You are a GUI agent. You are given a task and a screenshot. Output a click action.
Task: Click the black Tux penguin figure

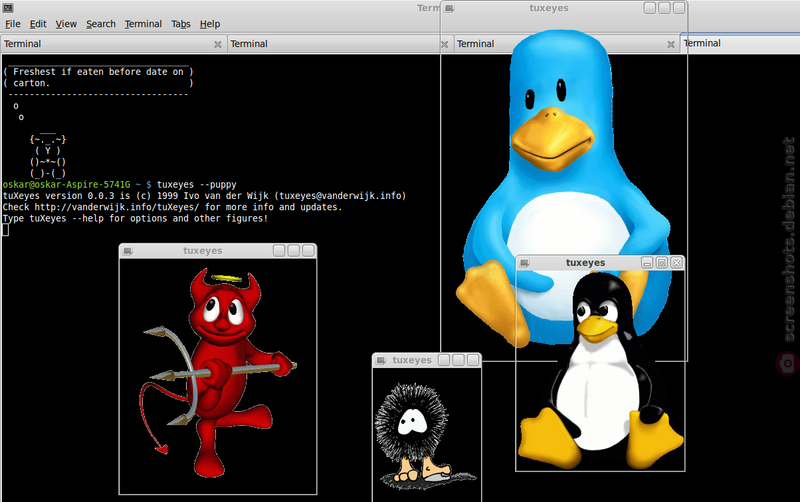(x=599, y=372)
